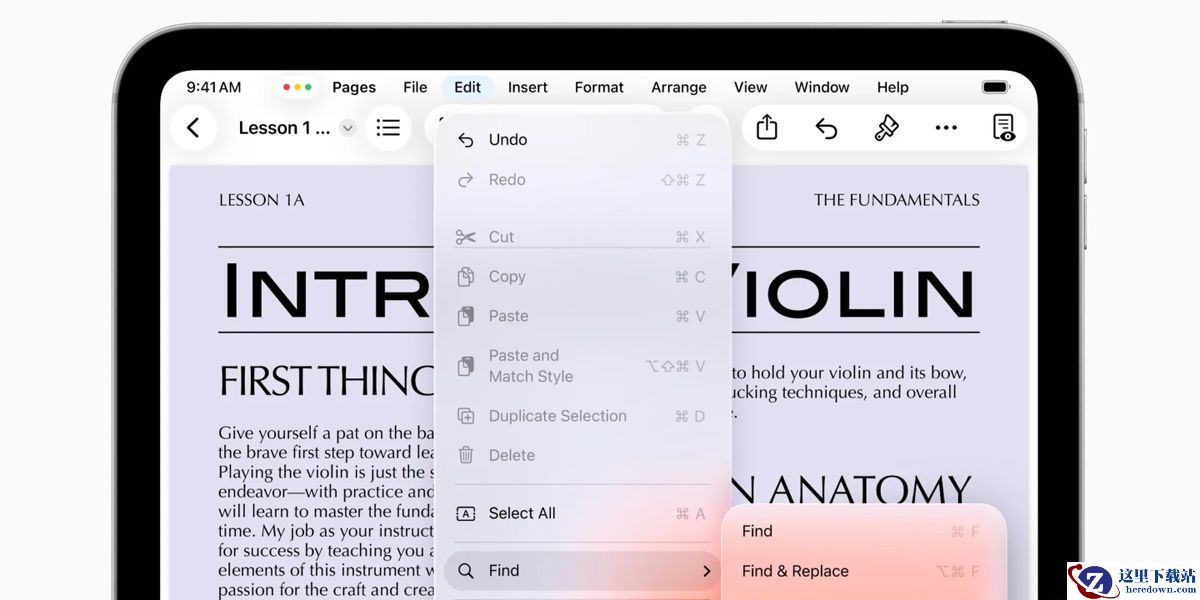Click the LESSON 1A header text
The height and width of the screenshot is (600, 1200).
coord(262,200)
